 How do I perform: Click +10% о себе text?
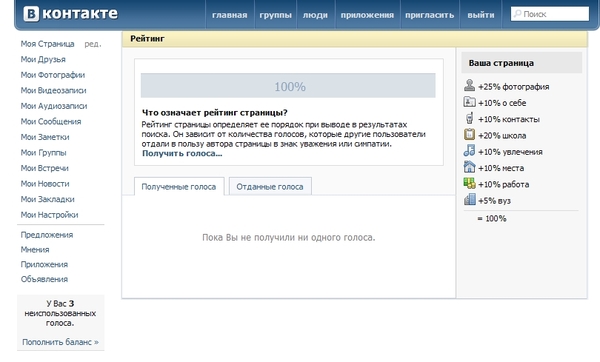click(502, 103)
